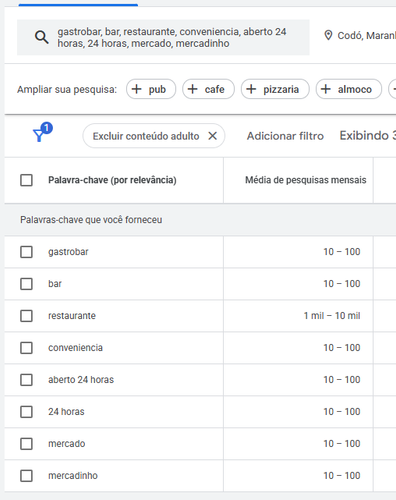Click the Palavras-chave que você forneceu header
The image size is (396, 500).
[x=91, y=220]
